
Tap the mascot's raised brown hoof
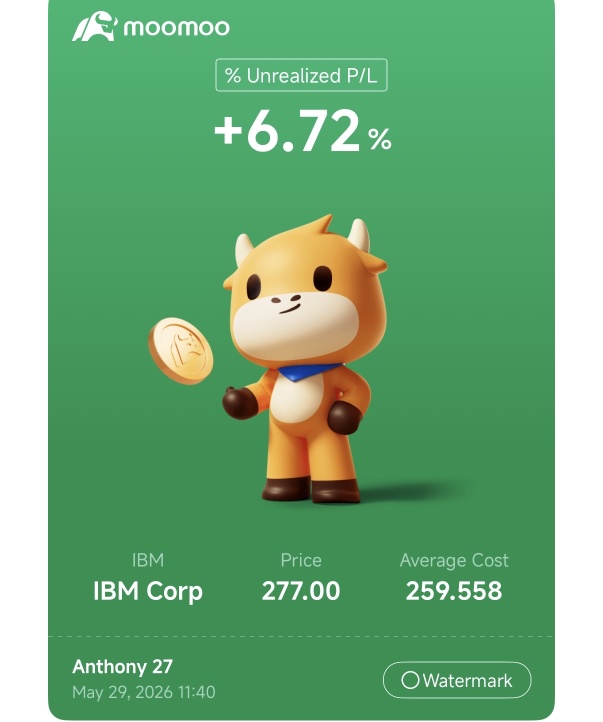tap(239, 403)
